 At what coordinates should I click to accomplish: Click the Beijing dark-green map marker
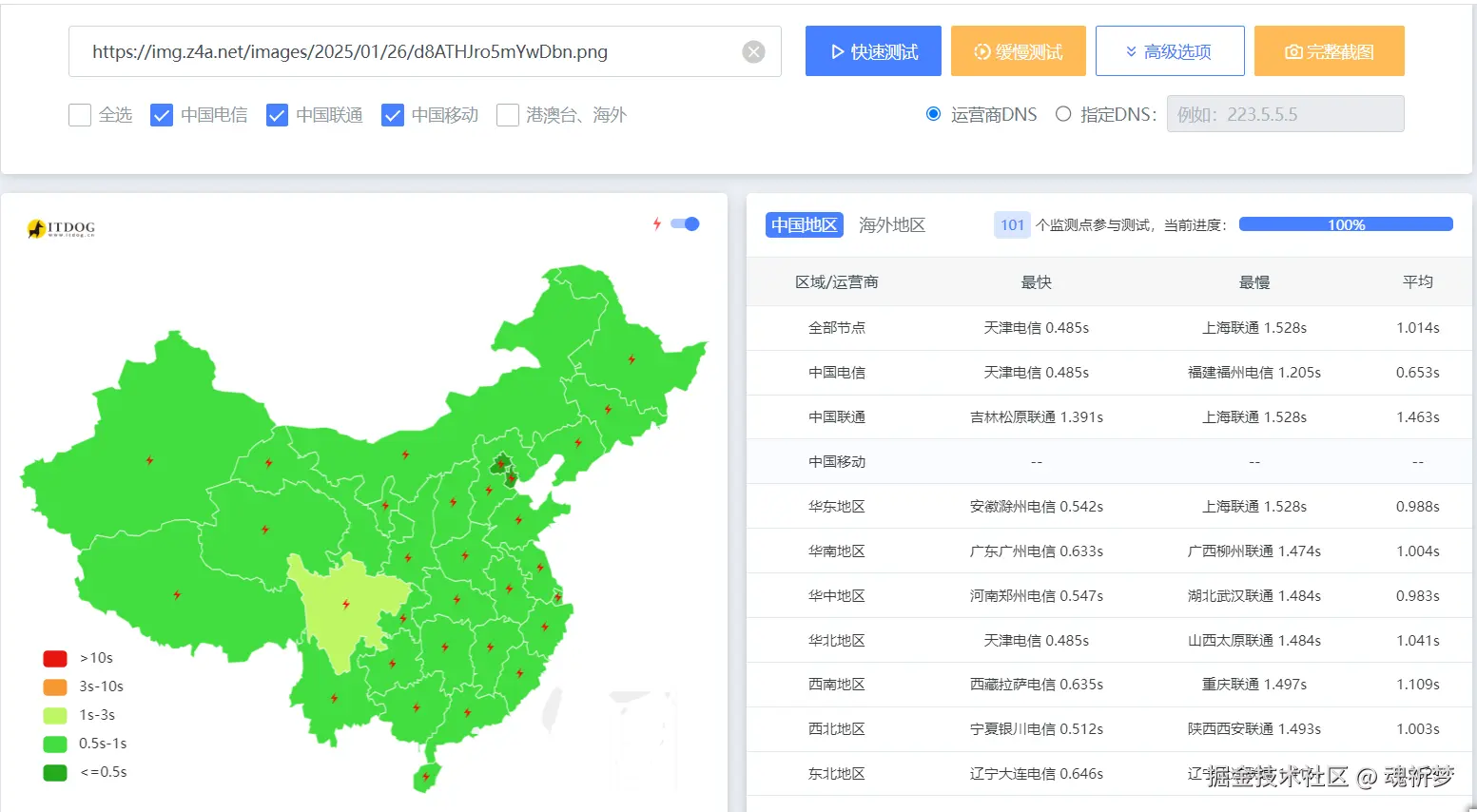click(x=500, y=464)
